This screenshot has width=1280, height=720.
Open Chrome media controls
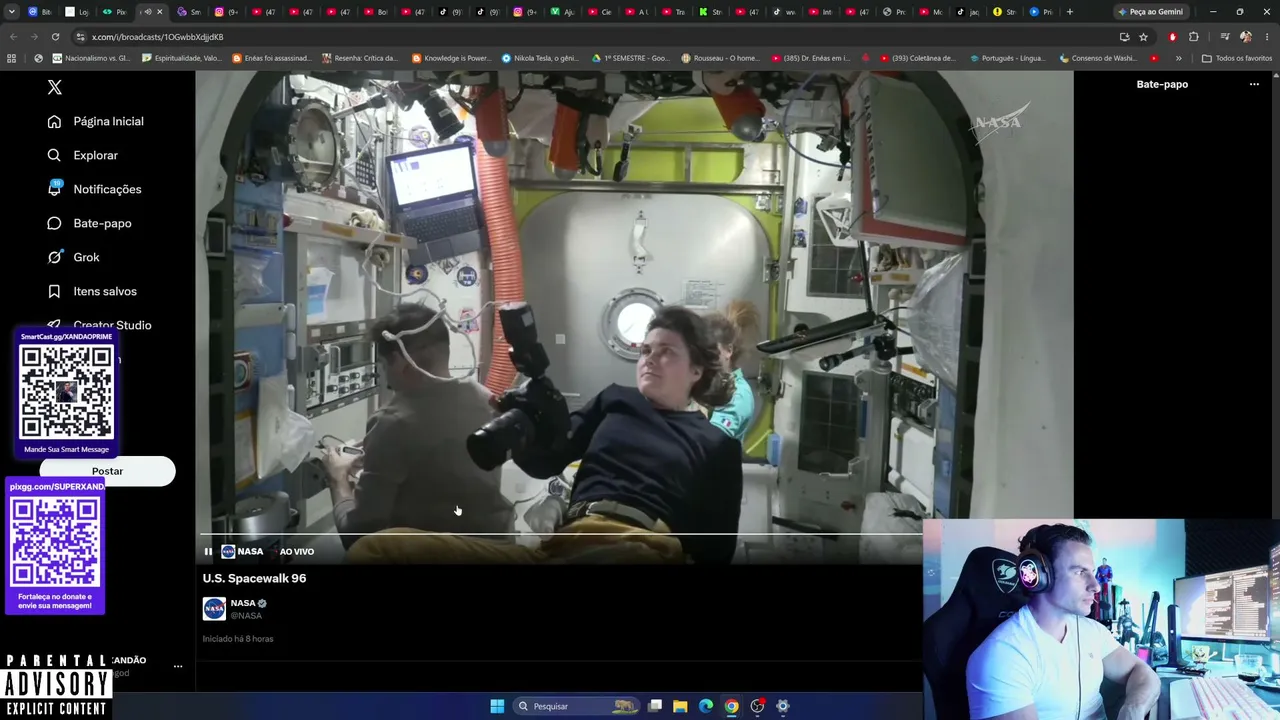pos(1225,37)
